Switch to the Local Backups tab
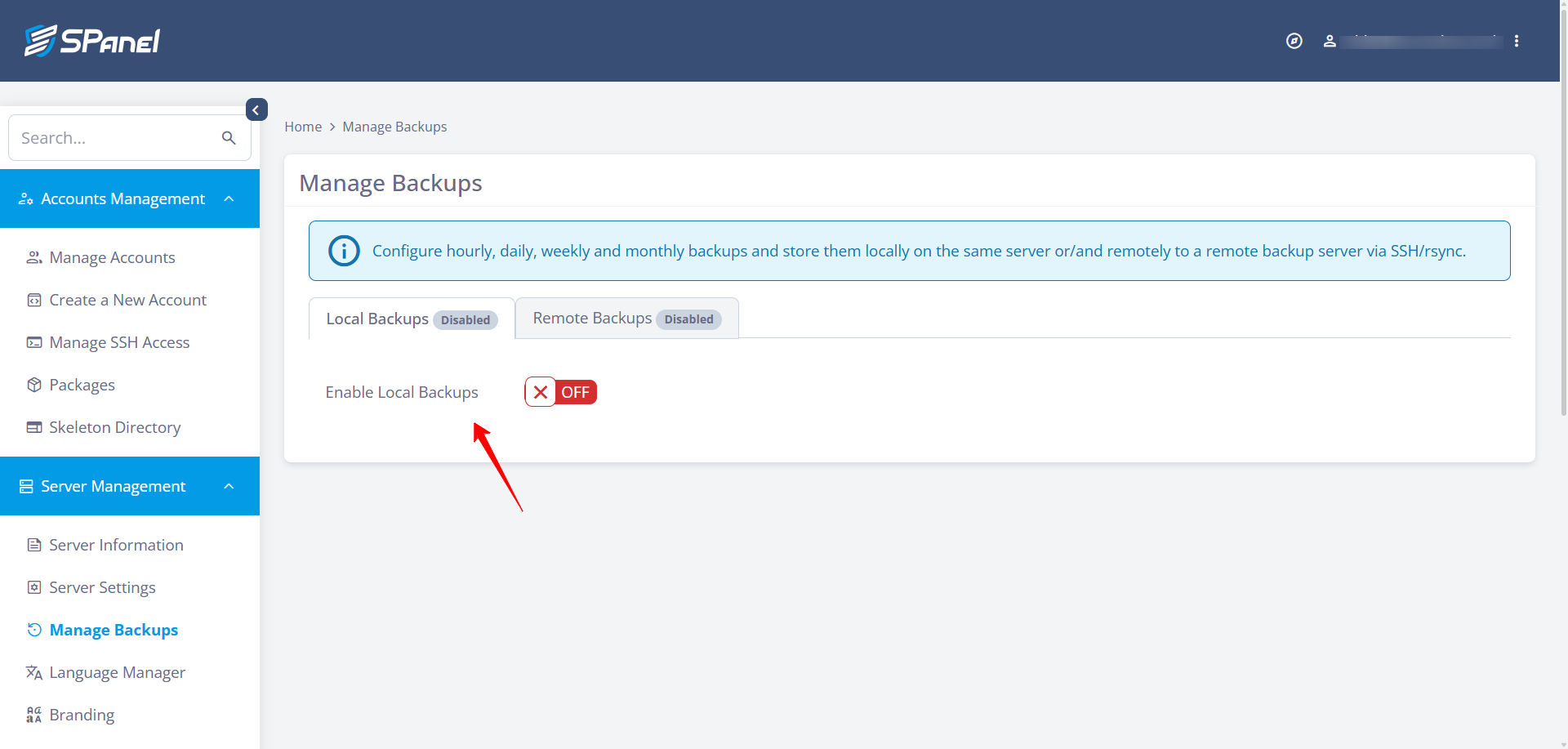1568x749 pixels. pyautogui.click(x=412, y=319)
